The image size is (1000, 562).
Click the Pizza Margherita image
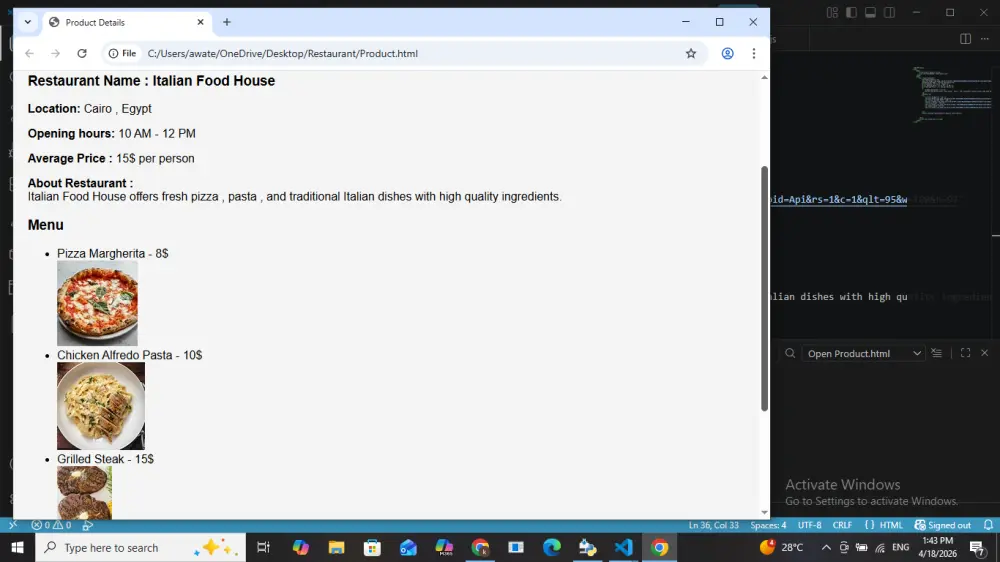click(97, 304)
